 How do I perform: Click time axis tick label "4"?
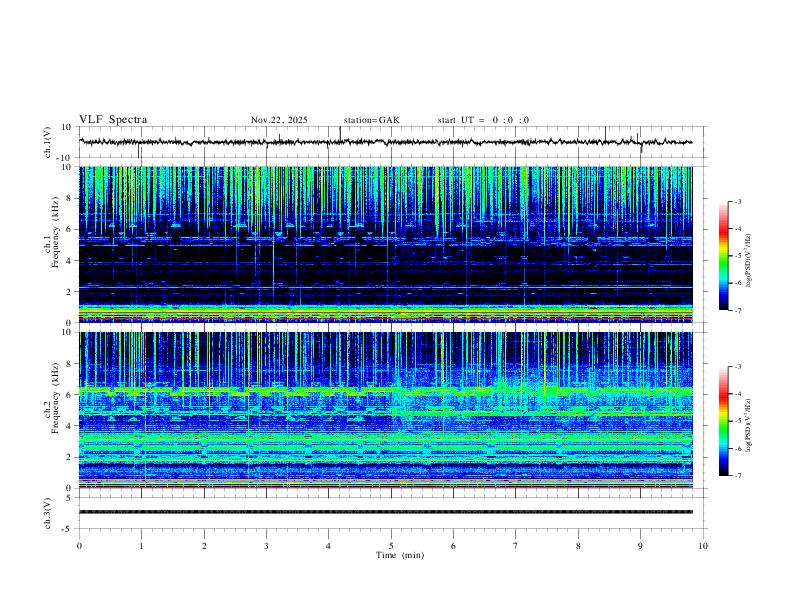[328, 546]
